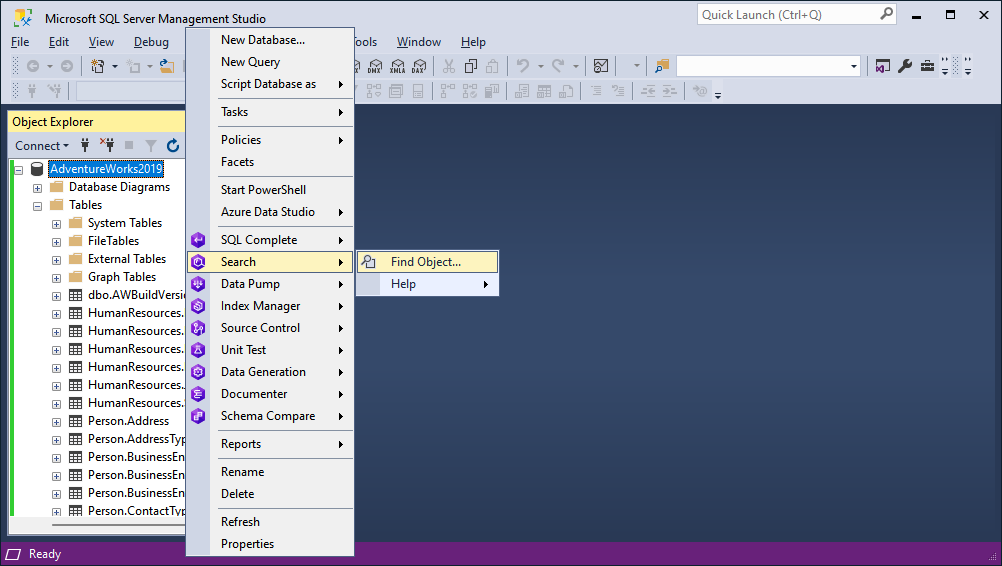
Task: Click the Copy icon in toolbar
Action: [x=471, y=66]
